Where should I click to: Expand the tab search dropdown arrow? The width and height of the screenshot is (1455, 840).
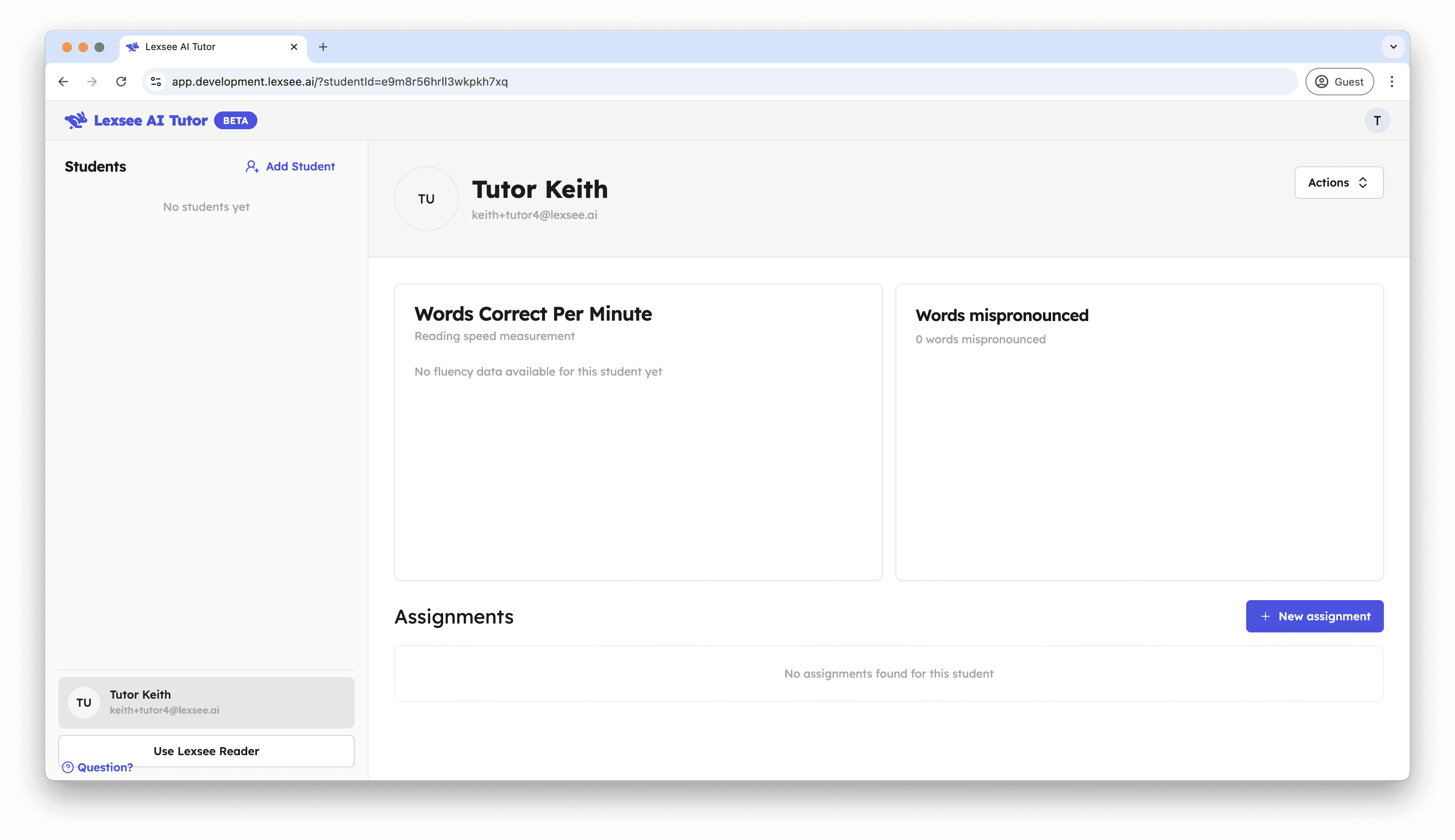(x=1393, y=47)
